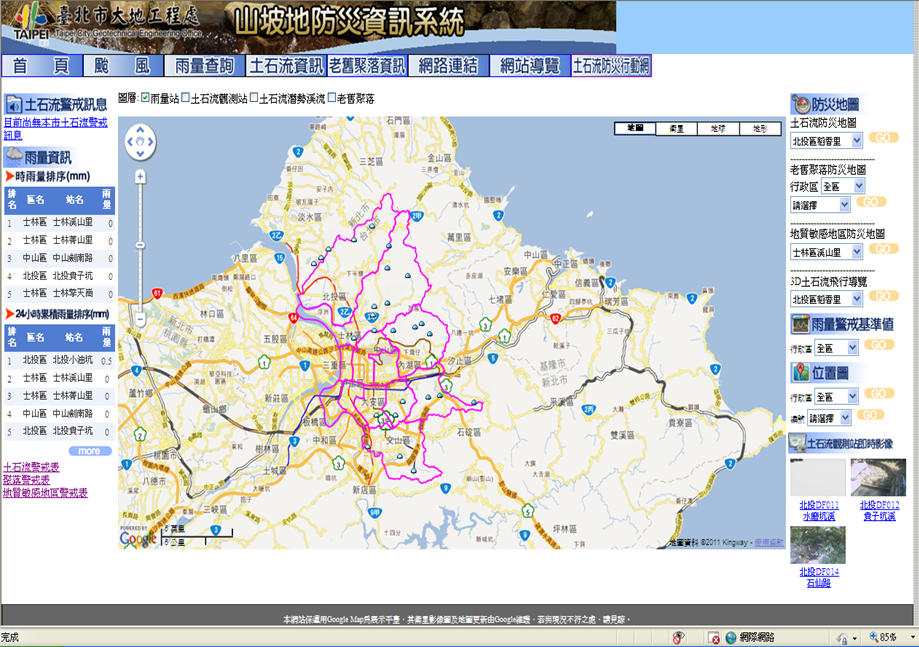The height and width of the screenshot is (647, 919).
Task: Click the map zoom in plus button
Action: 140,176
